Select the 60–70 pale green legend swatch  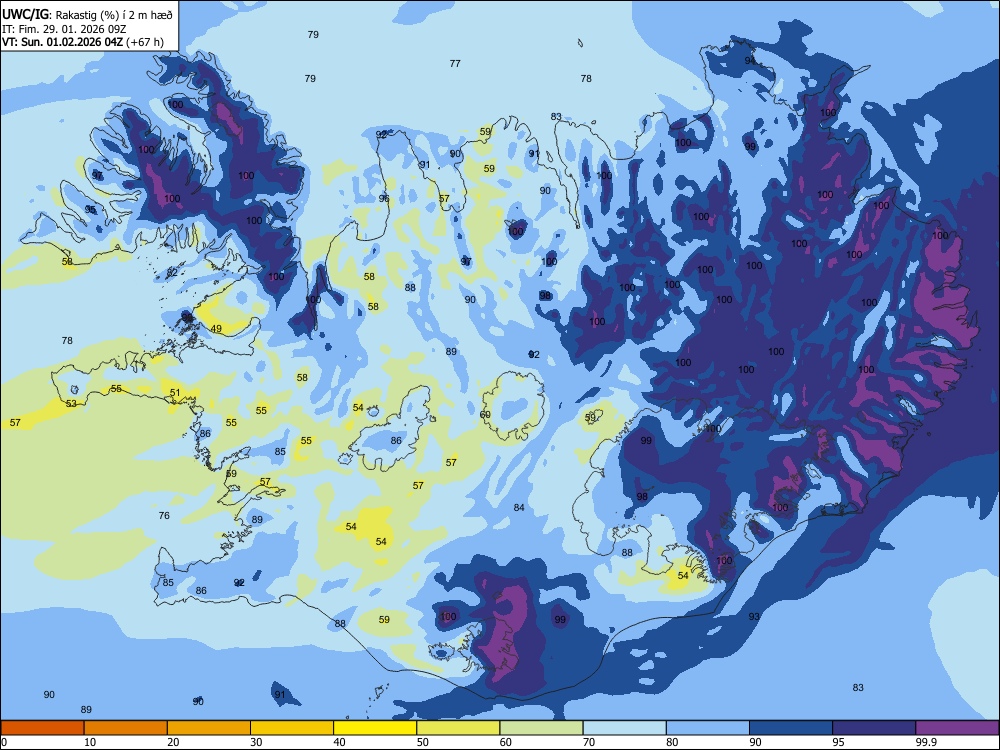[x=541, y=728]
